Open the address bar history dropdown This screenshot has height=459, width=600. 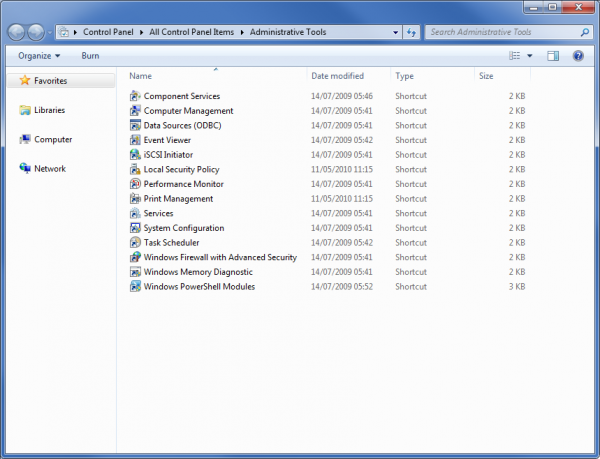tap(396, 32)
